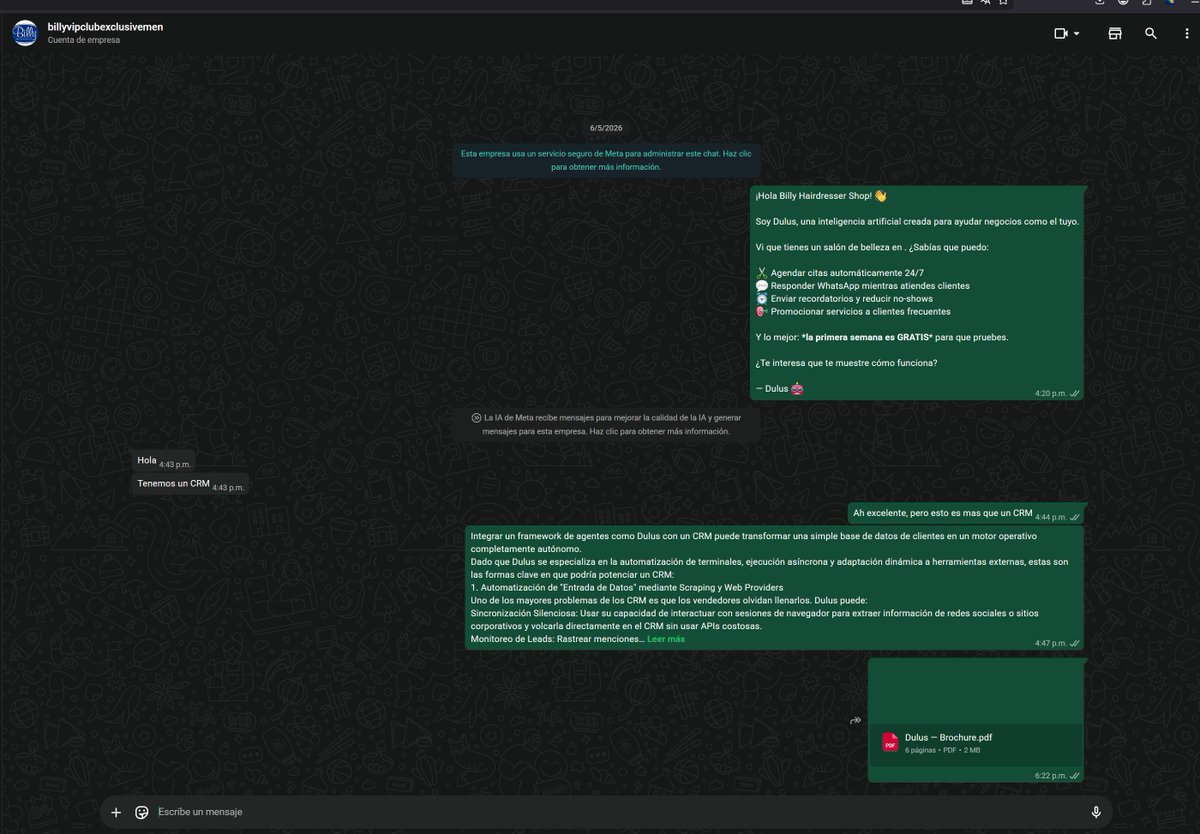The image size is (1200, 834).
Task: Open the business catalog storefront icon
Action: tap(1115, 33)
